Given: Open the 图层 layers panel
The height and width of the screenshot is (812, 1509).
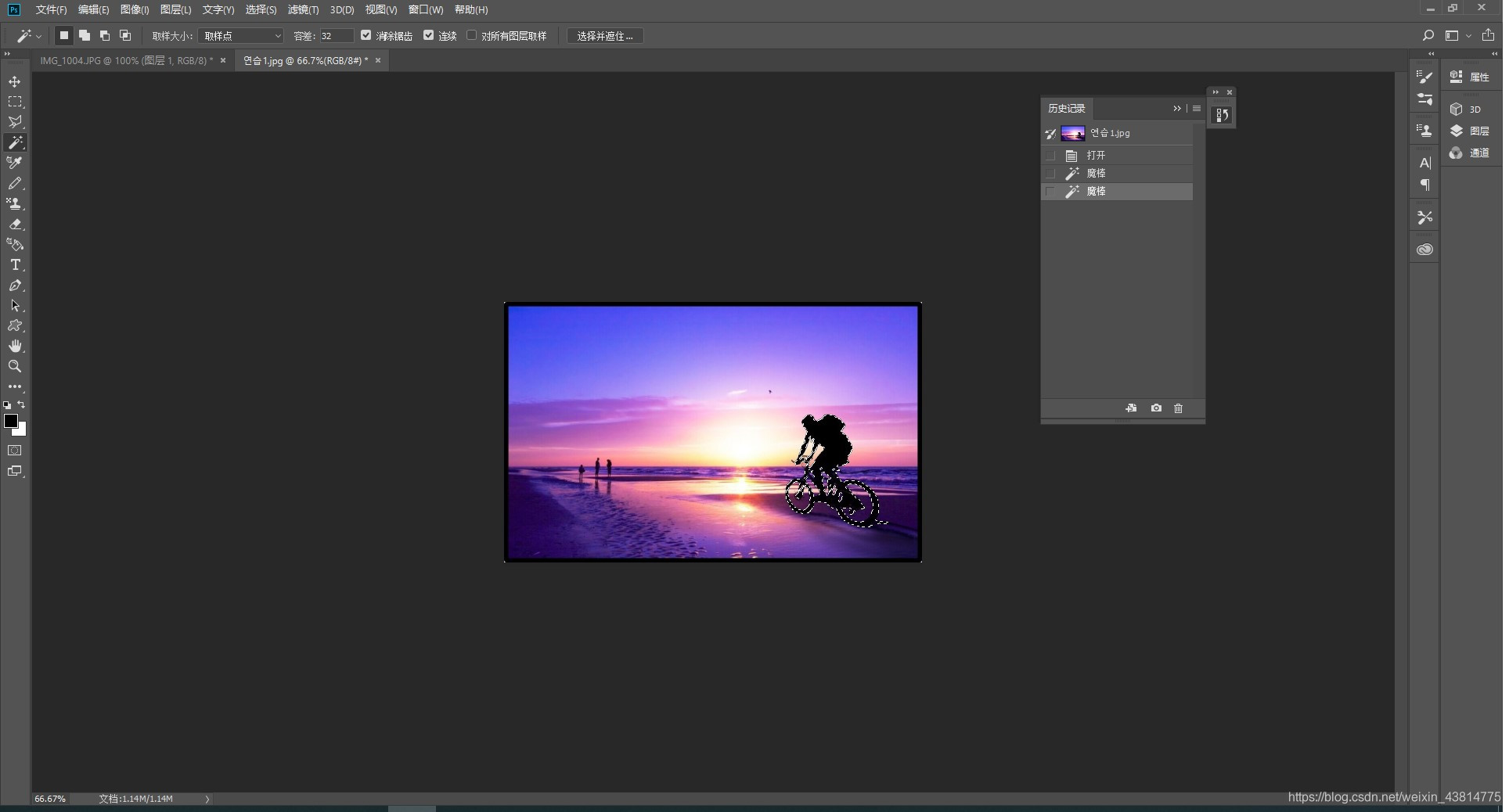Looking at the screenshot, I should [x=1470, y=131].
